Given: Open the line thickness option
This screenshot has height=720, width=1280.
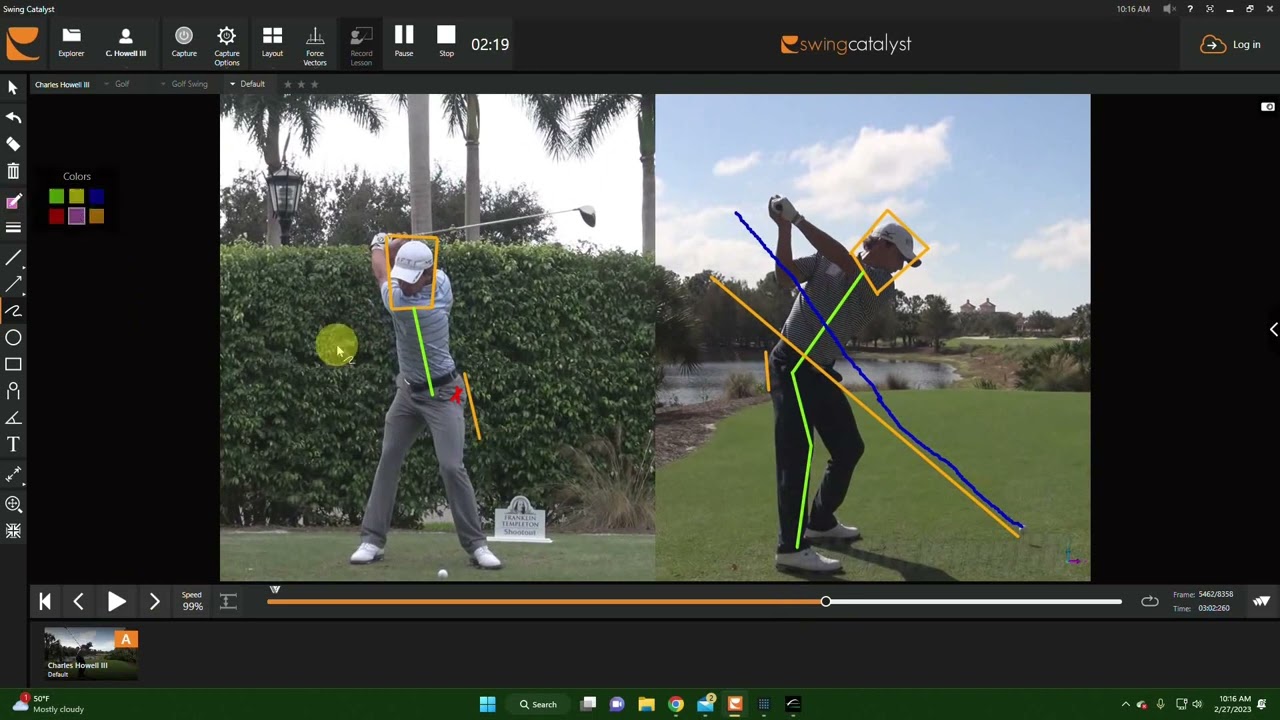Looking at the screenshot, I should click(13, 228).
